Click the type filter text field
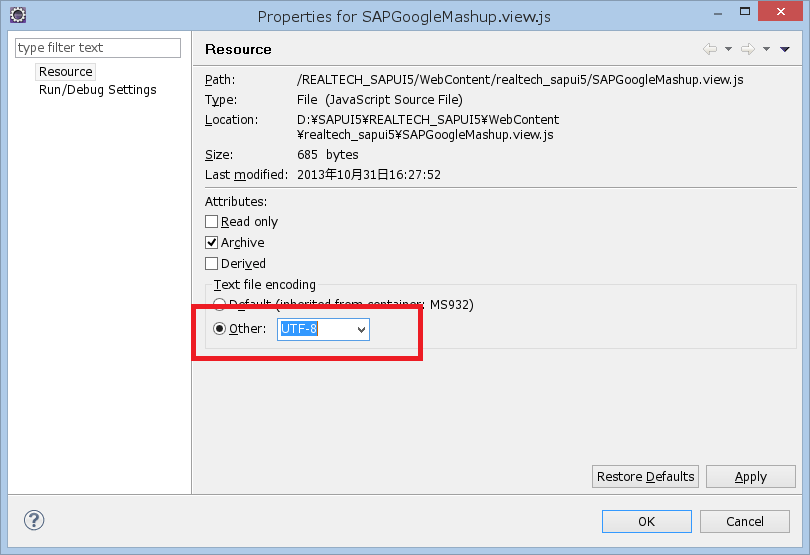The height and width of the screenshot is (555, 810). pyautogui.click(x=98, y=48)
